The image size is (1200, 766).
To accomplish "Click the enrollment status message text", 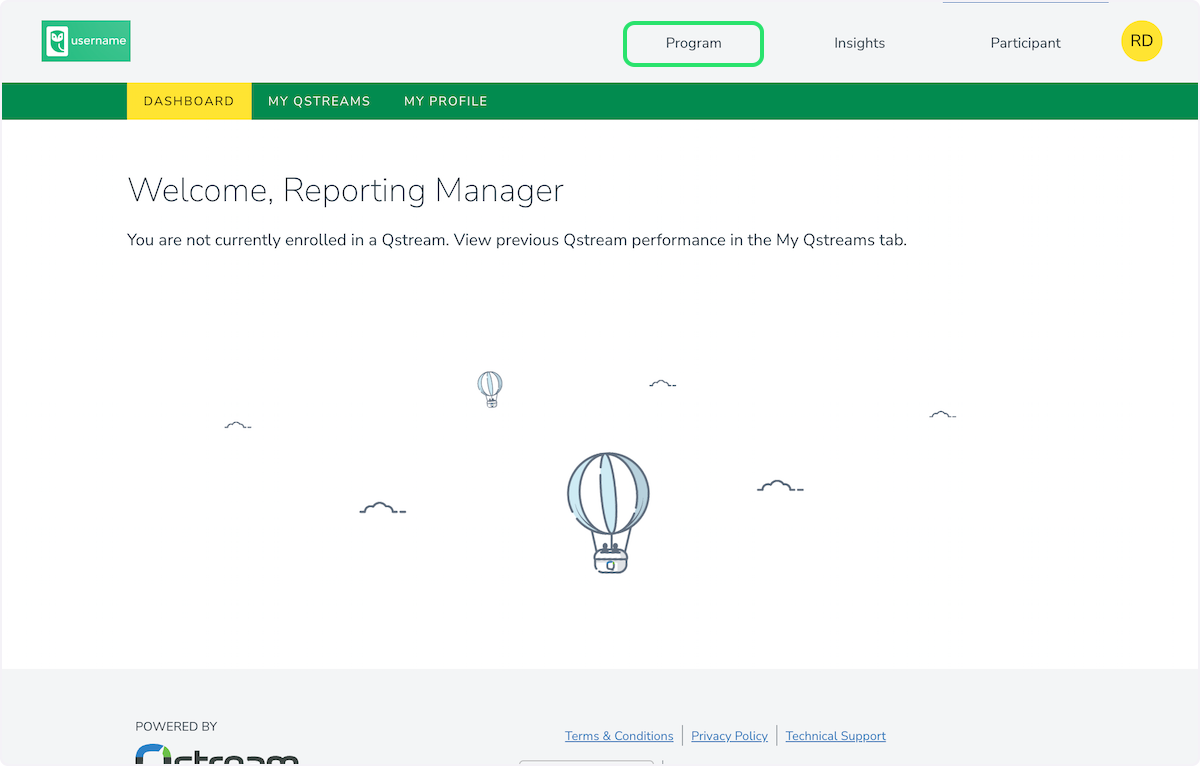I will click(x=516, y=240).
